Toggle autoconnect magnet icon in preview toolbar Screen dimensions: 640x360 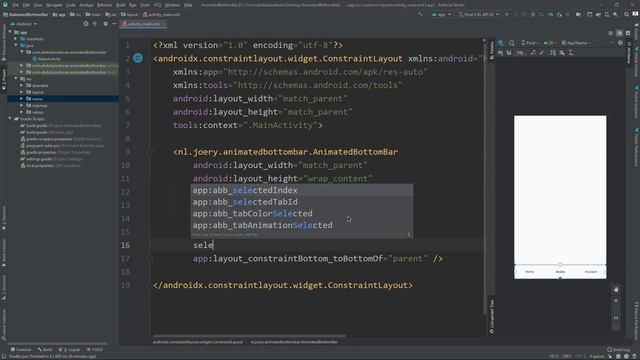click(509, 53)
